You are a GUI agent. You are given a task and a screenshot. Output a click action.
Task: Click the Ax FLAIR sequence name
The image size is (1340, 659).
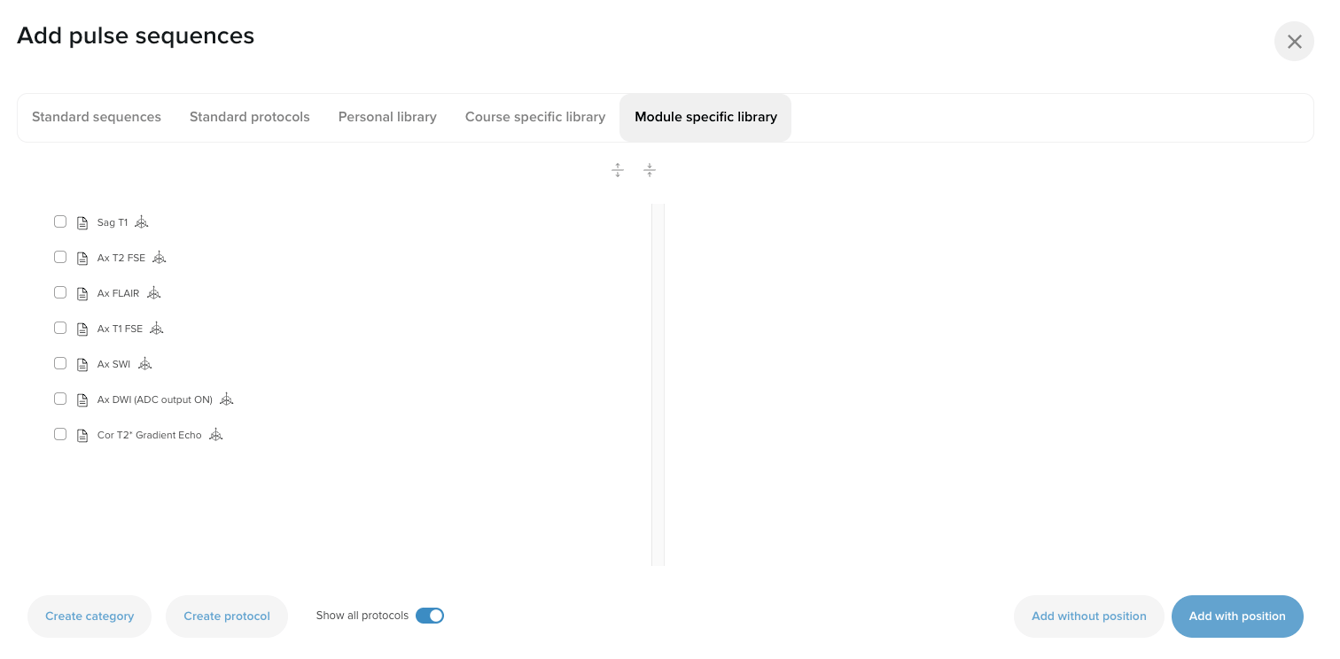pyautogui.click(x=118, y=293)
